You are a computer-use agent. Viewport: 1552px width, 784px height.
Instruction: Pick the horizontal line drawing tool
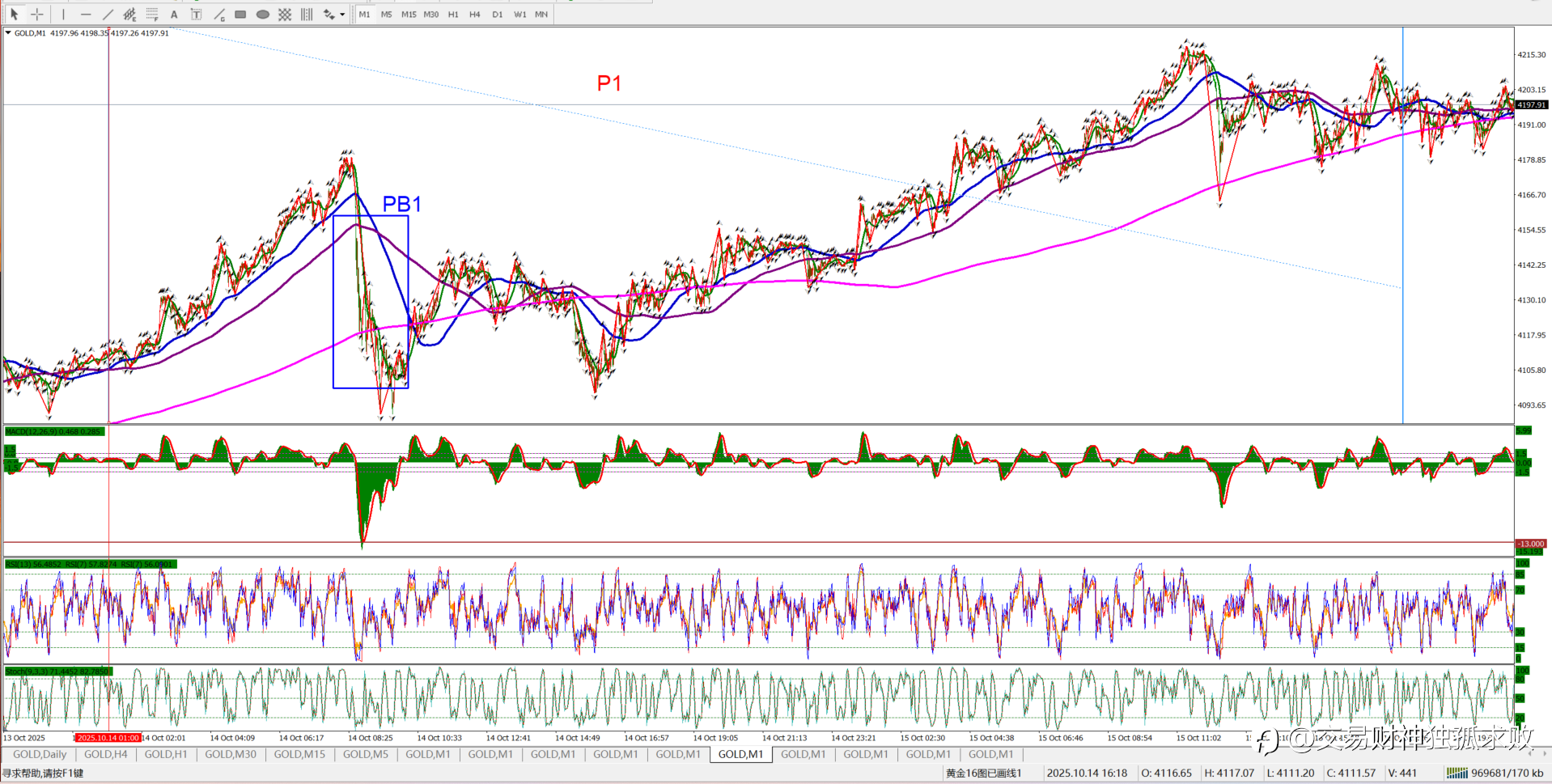click(x=86, y=15)
